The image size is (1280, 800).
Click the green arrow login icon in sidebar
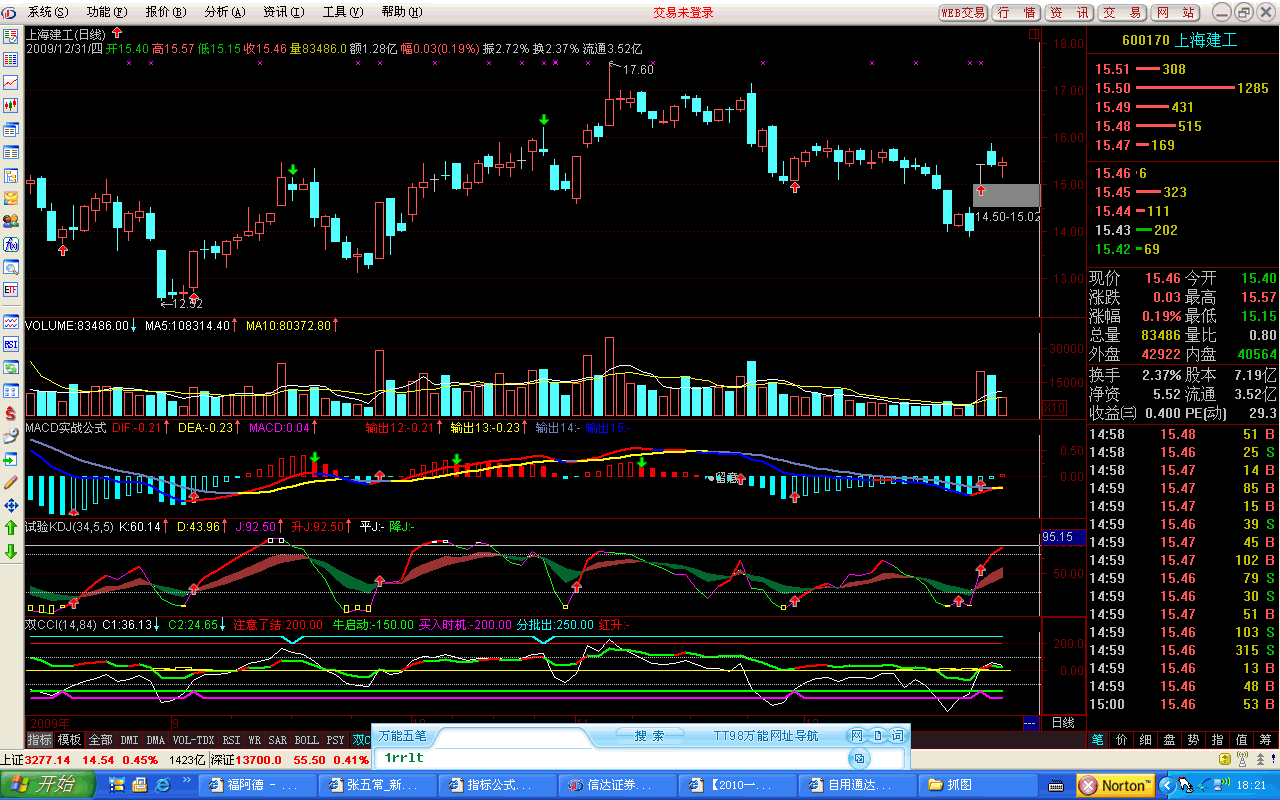tap(11, 459)
